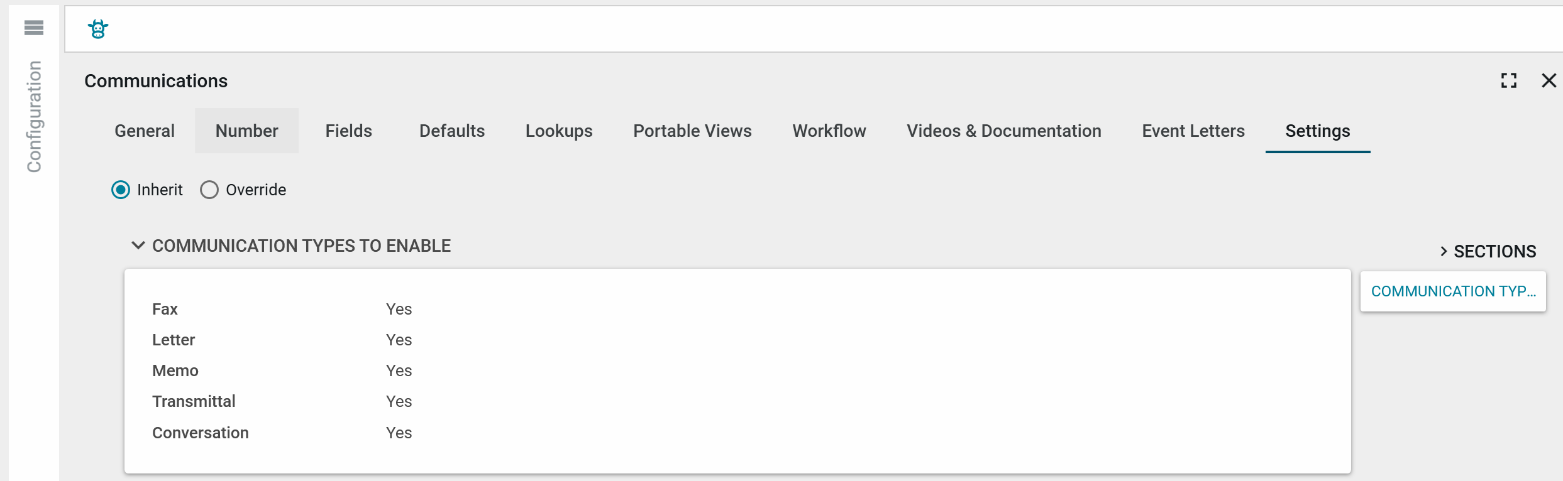Open the Number tab
This screenshot has height=481, width=1563.
pos(247,131)
